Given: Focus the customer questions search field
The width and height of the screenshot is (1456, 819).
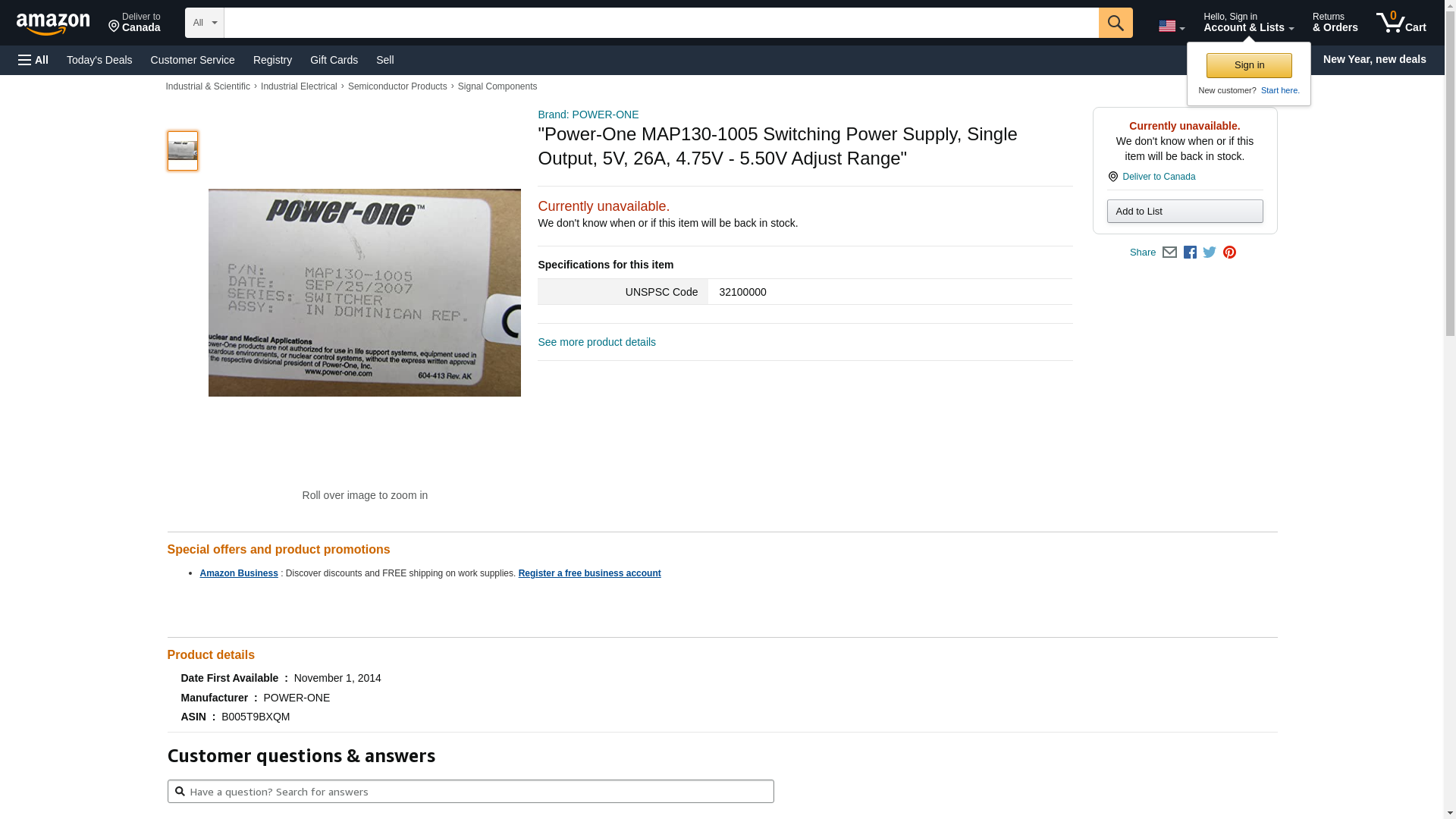Looking at the screenshot, I should coord(470,792).
